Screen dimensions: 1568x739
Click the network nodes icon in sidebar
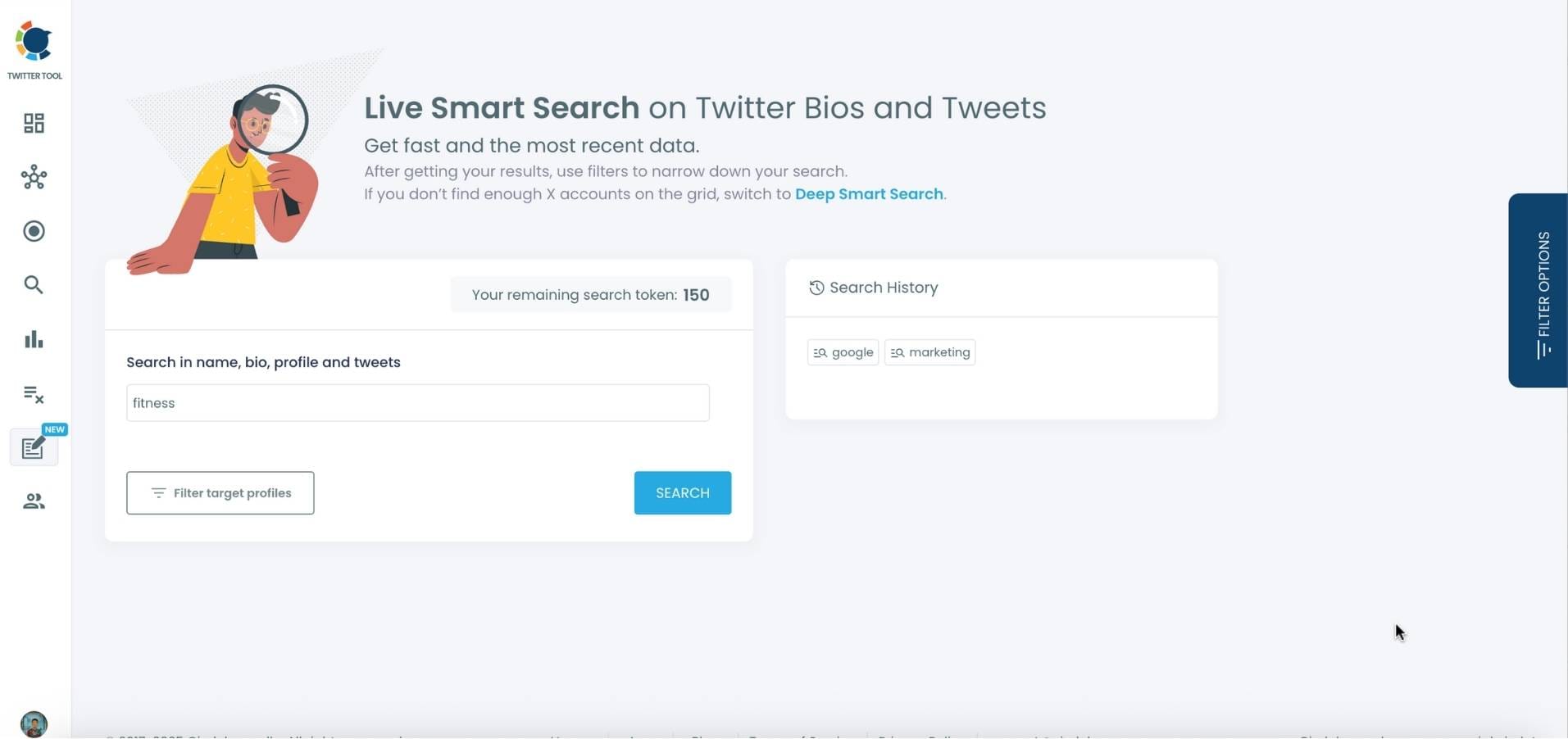click(34, 177)
